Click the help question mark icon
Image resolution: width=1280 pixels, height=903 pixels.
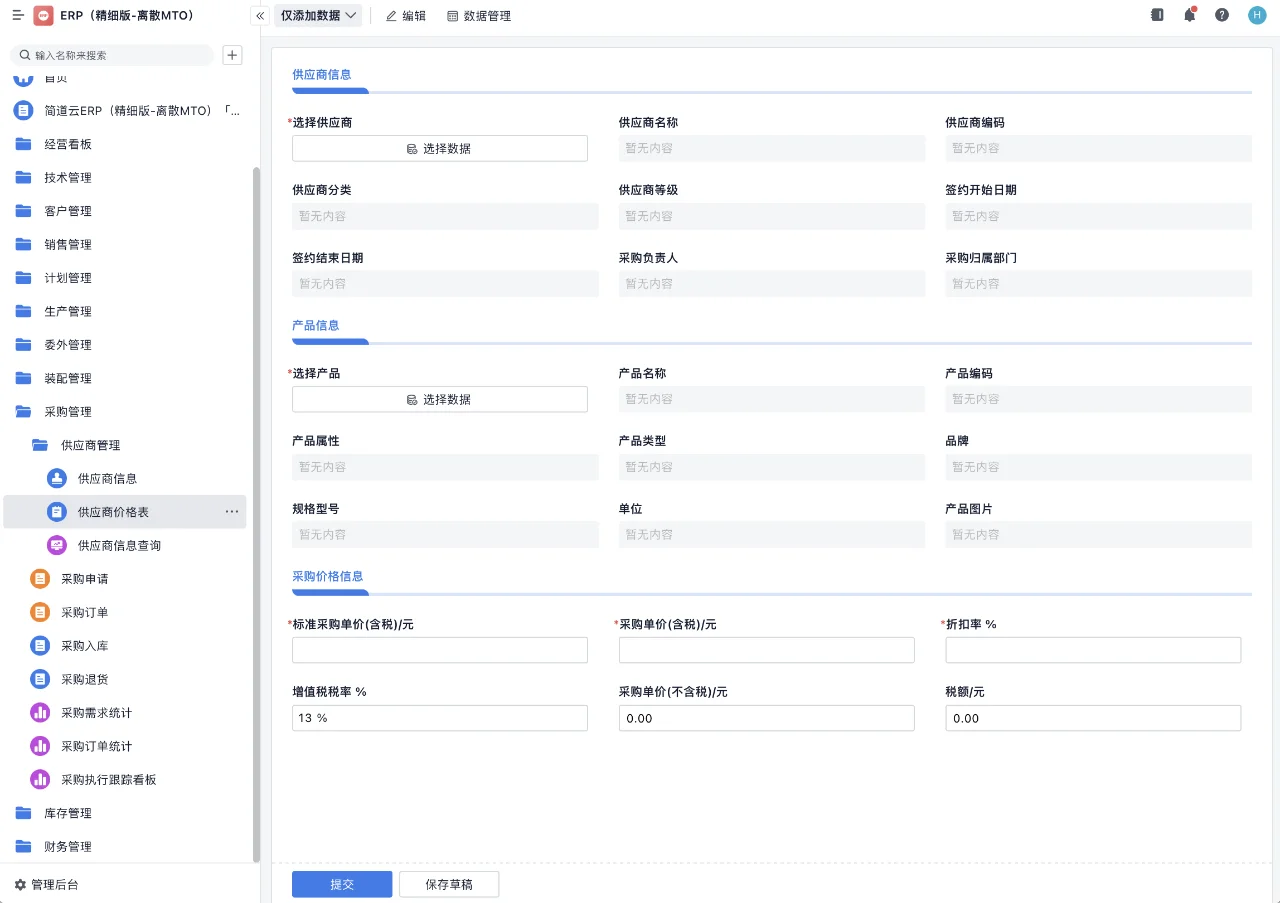tap(1222, 15)
